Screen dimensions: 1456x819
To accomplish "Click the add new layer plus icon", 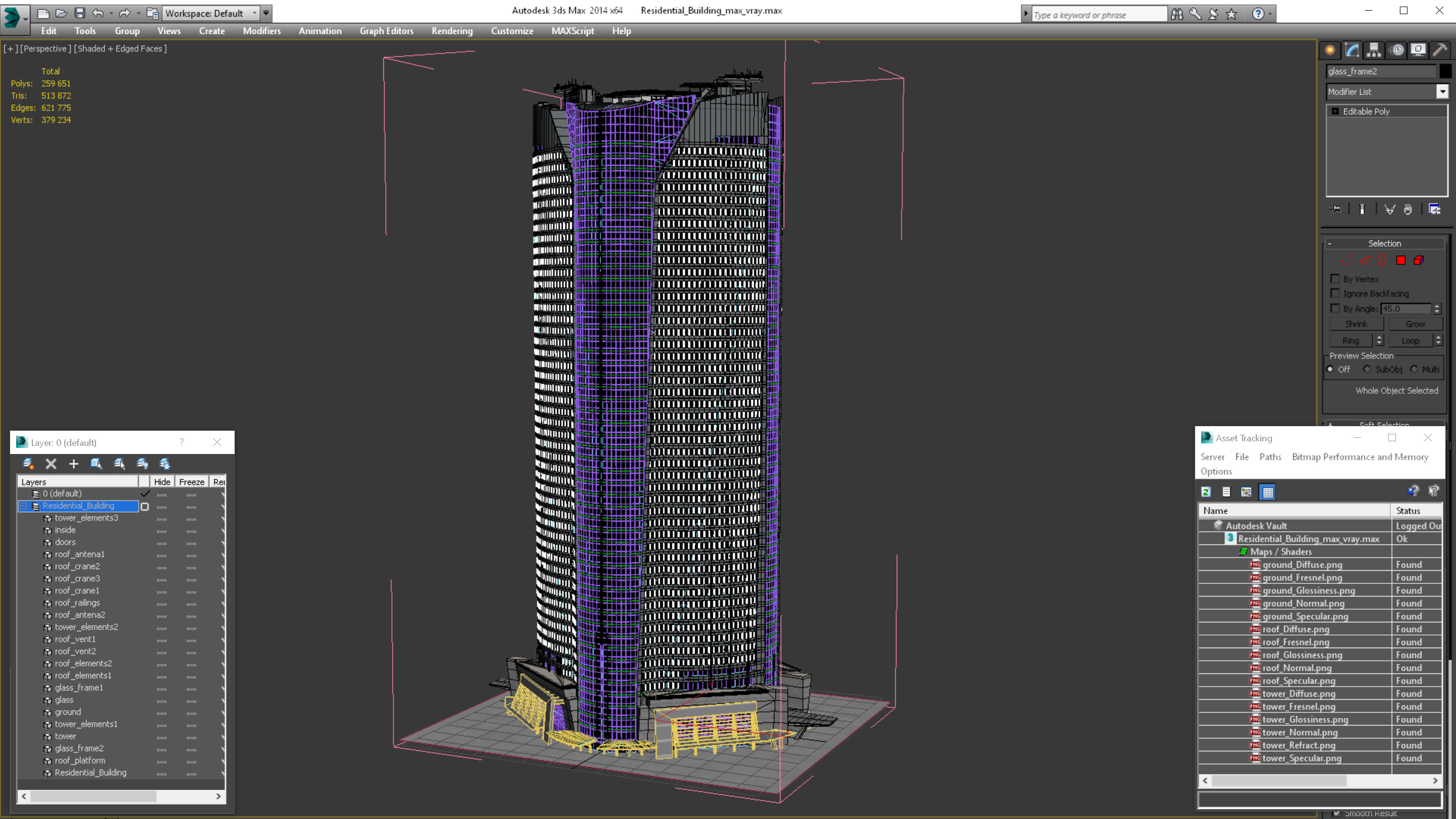I will pyautogui.click(x=73, y=464).
